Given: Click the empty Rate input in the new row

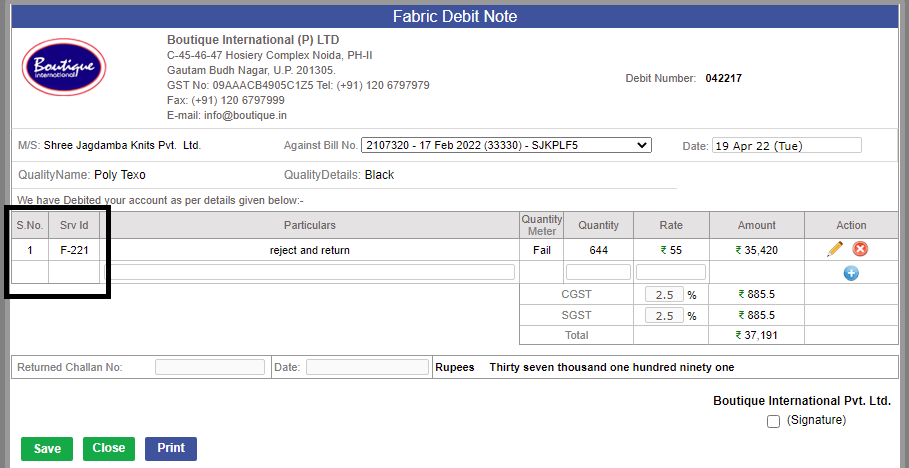Looking at the screenshot, I should [671, 272].
